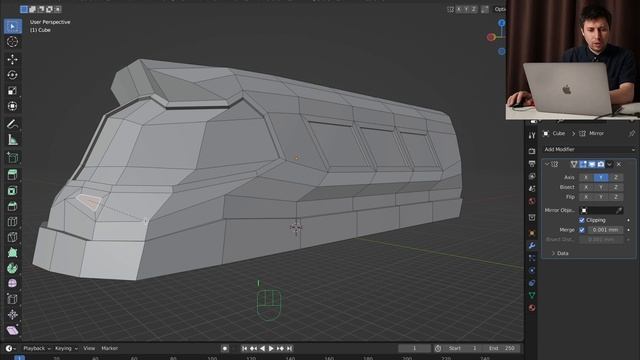Open the Output properties tab
640x360 pixels.
(532, 164)
